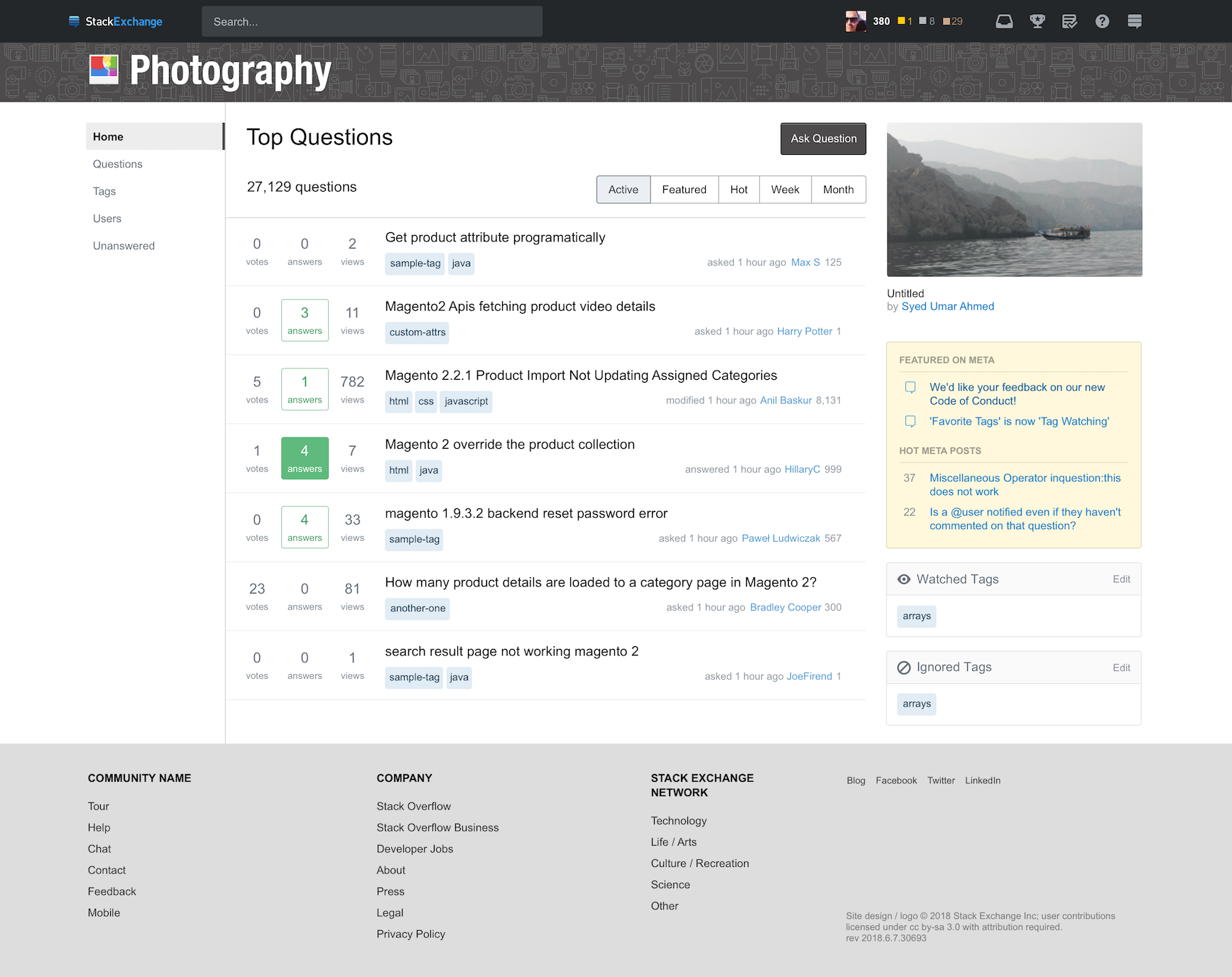Click the Ignored Tags circle-slash icon
This screenshot has width=1232, height=977.
click(904, 667)
